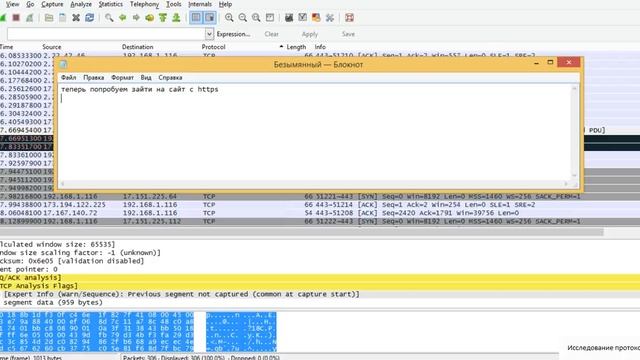The height and width of the screenshot is (360, 640).
Task: Sort packets by Protocol column
Action: pyautogui.click(x=213, y=47)
